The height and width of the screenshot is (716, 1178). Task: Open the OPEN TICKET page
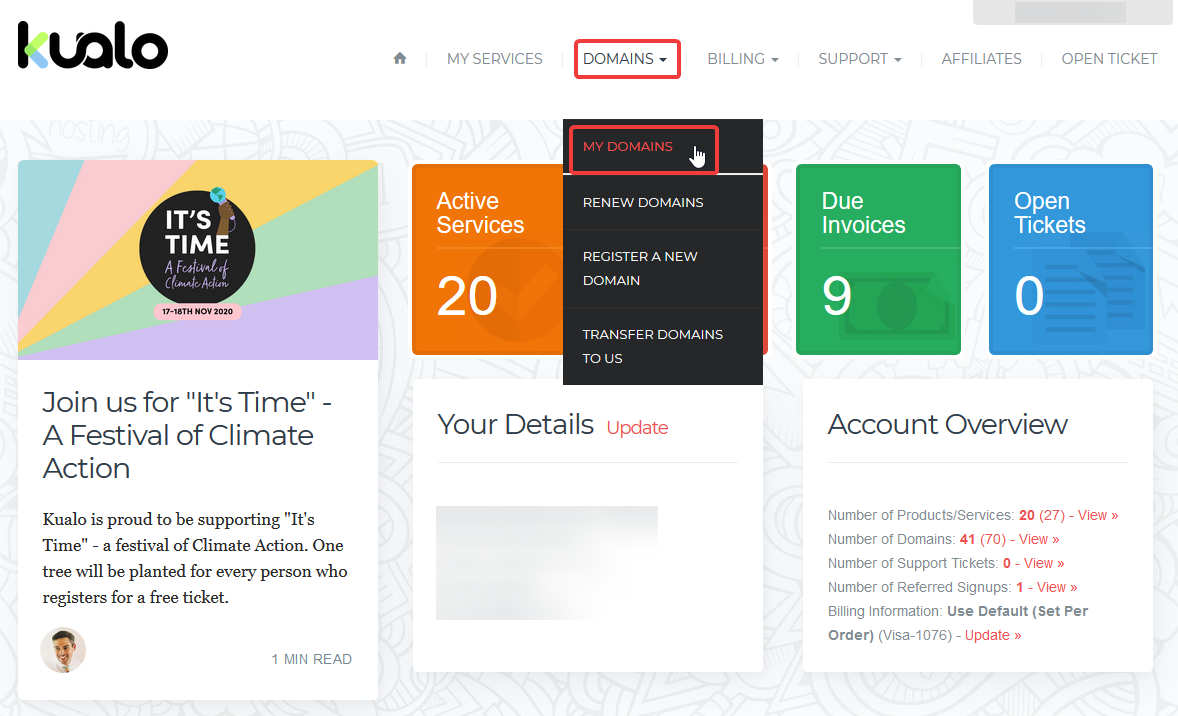(1109, 59)
